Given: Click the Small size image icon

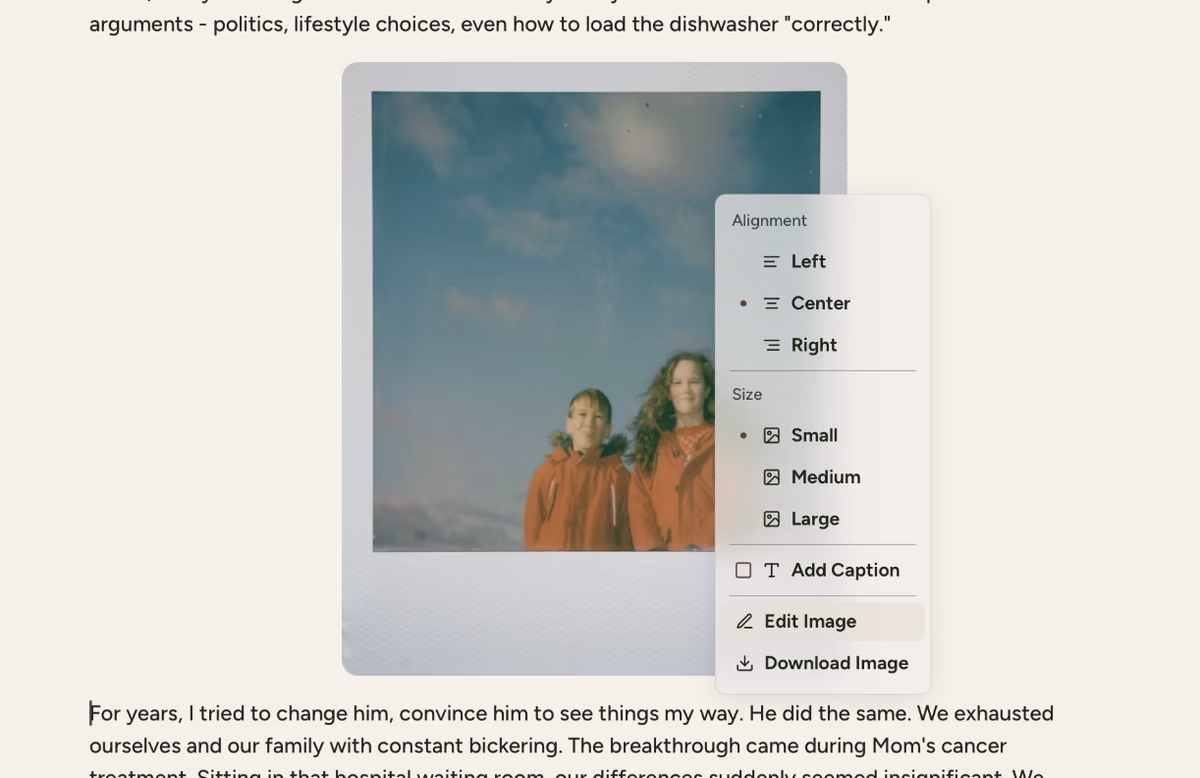Looking at the screenshot, I should [771, 436].
